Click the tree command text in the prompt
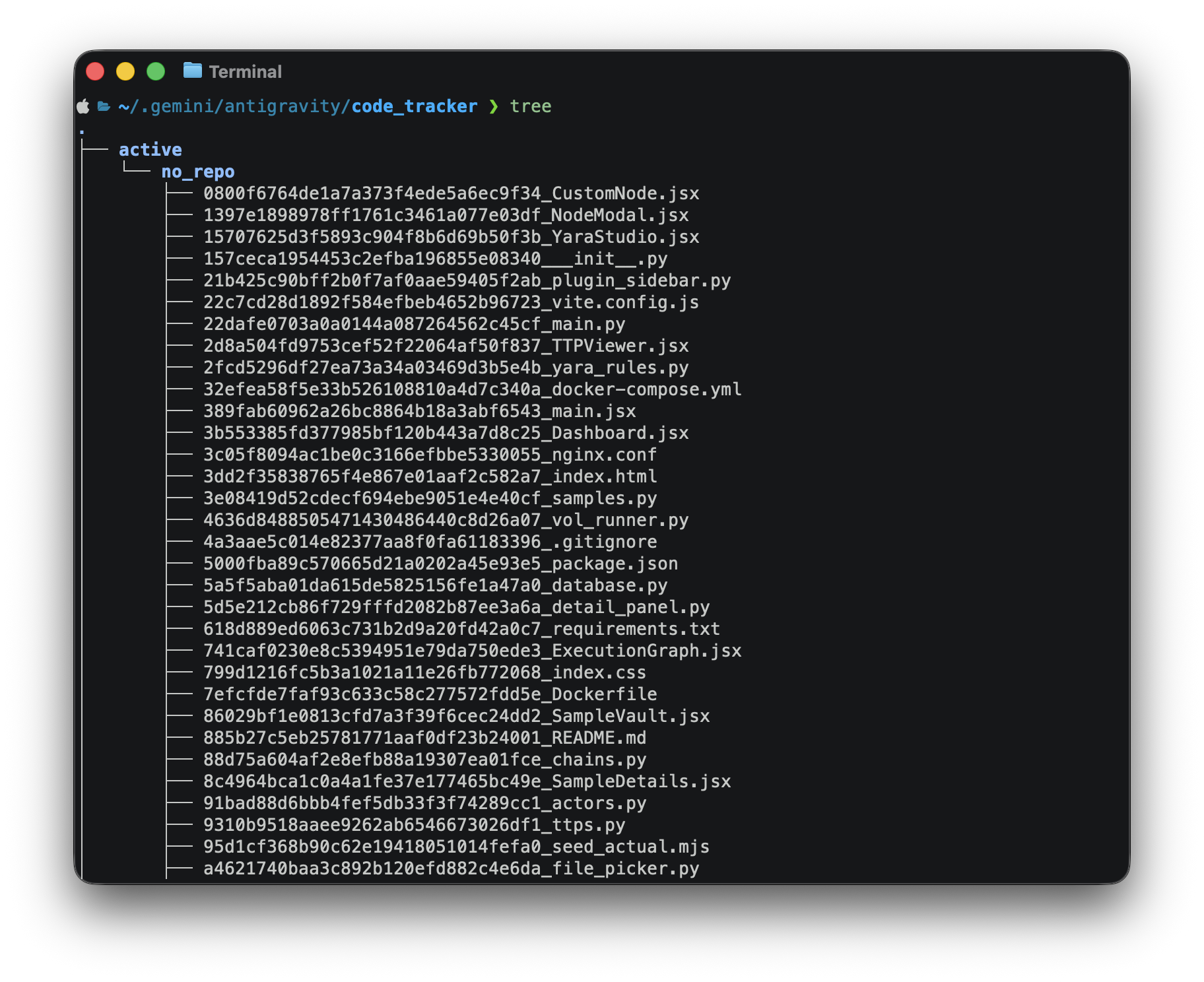This screenshot has height=982, width=1204. 531,106
